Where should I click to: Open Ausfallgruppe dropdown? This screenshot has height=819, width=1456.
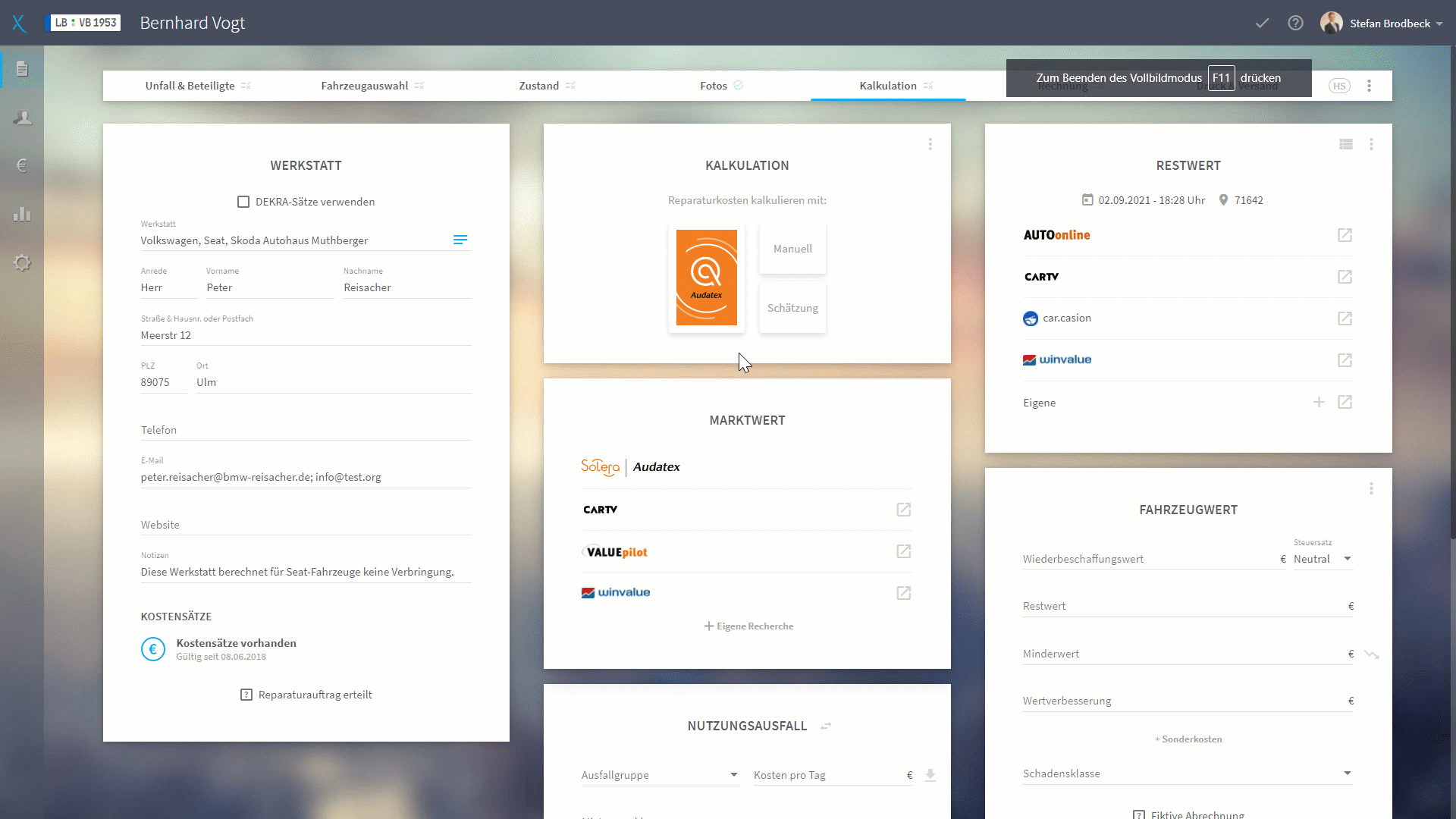(x=661, y=775)
